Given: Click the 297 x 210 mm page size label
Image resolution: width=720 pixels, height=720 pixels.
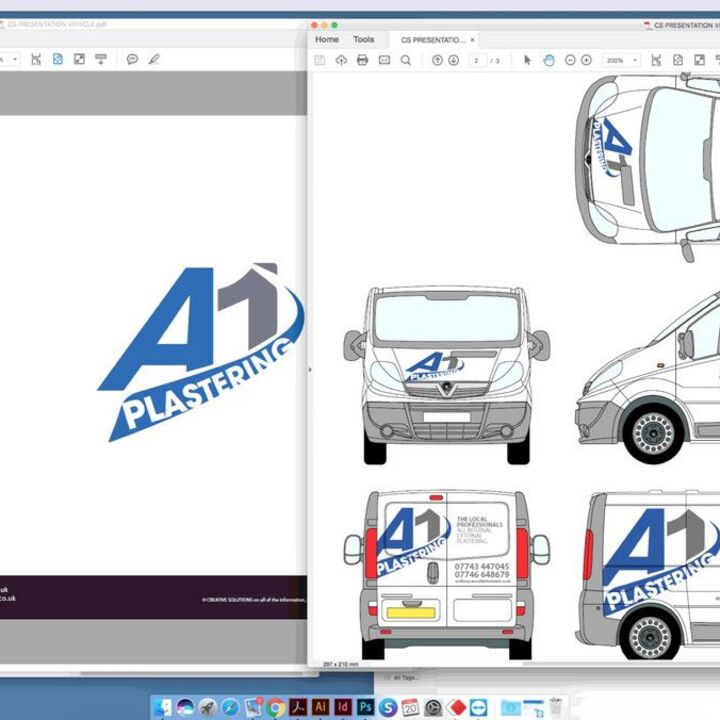Looking at the screenshot, I should click(340, 664).
